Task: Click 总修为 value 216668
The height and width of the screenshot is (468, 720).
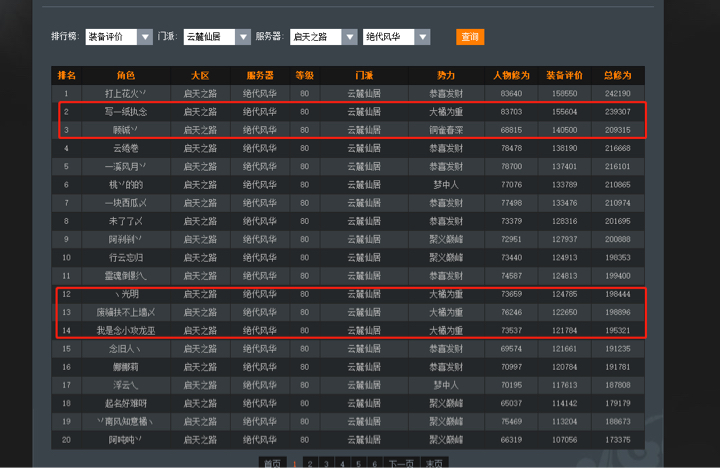Action: [x=618, y=148]
